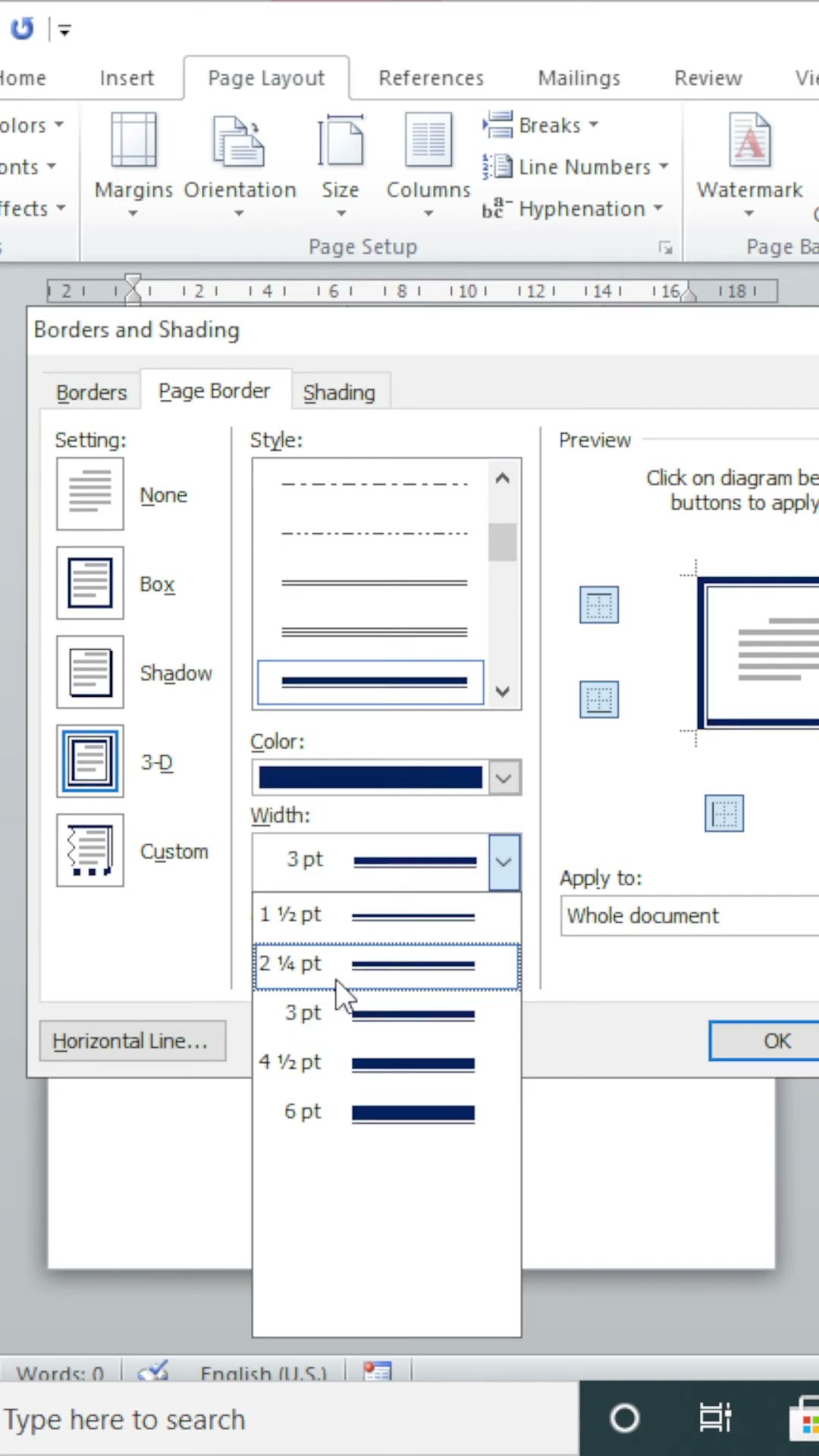Select 1 ½ pt width
Screen dimensions: 819x1456
click(x=387, y=916)
